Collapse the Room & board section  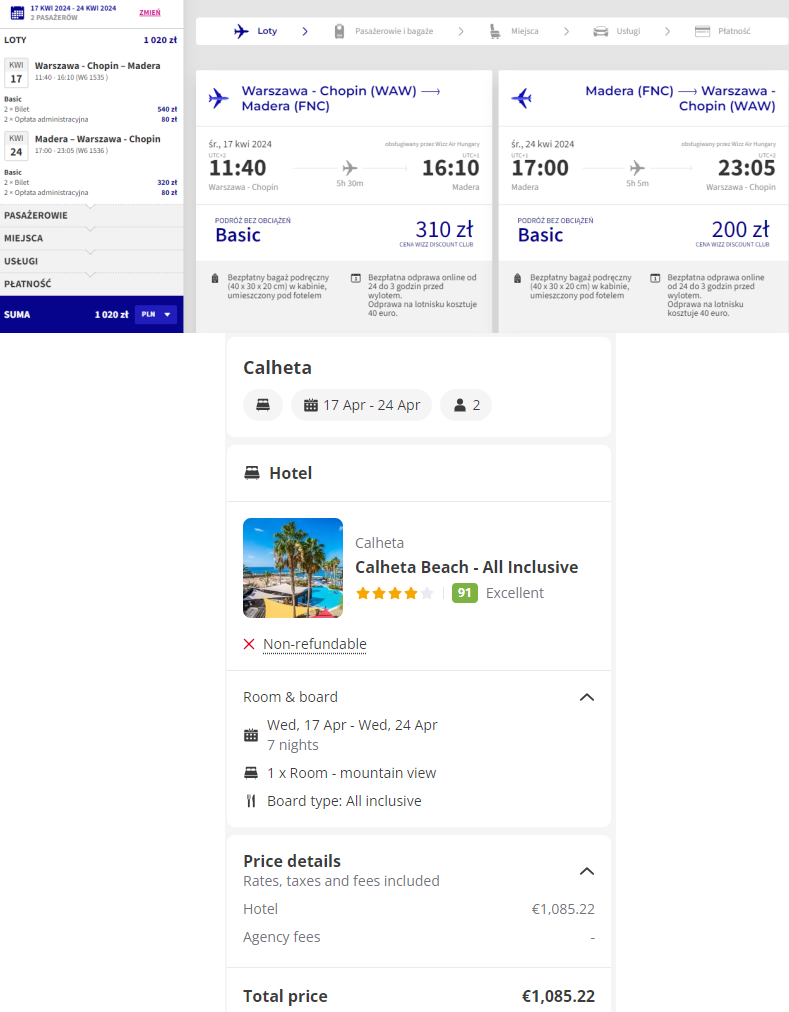point(586,697)
